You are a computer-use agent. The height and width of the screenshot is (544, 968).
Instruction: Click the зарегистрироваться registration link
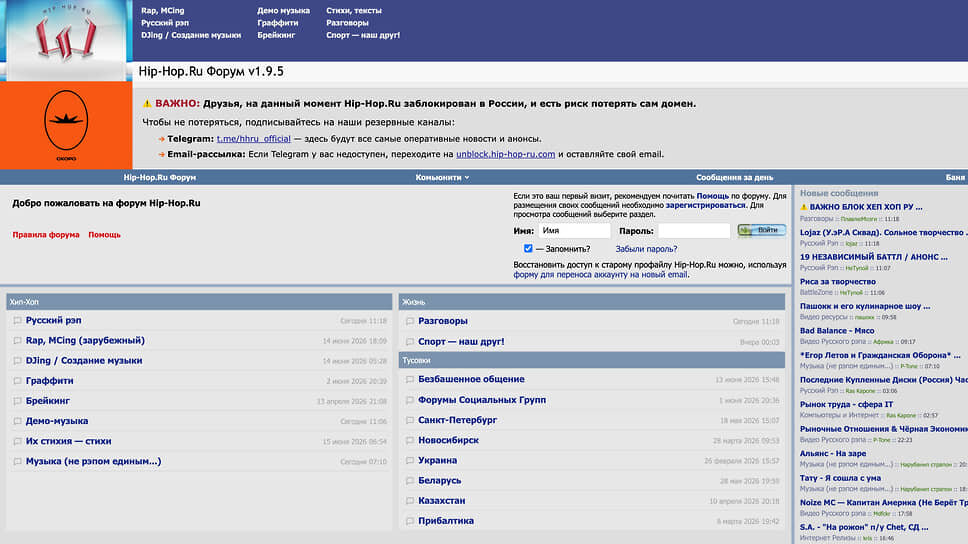(706, 205)
